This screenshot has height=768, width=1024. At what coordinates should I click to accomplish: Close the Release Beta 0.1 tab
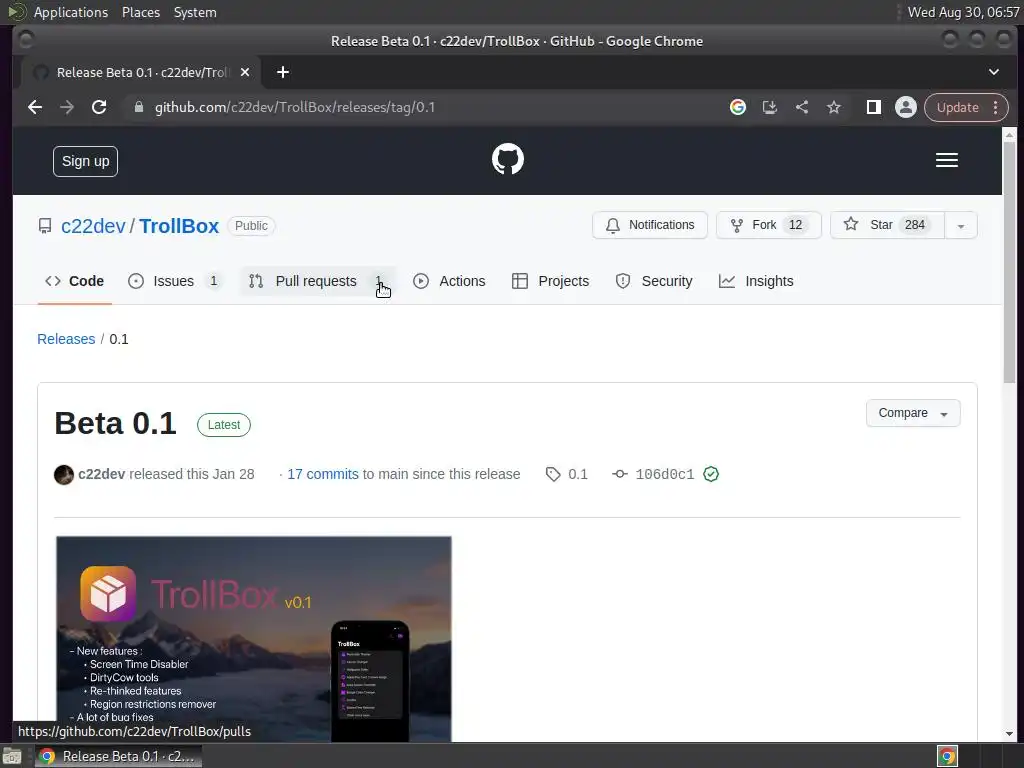(245, 72)
